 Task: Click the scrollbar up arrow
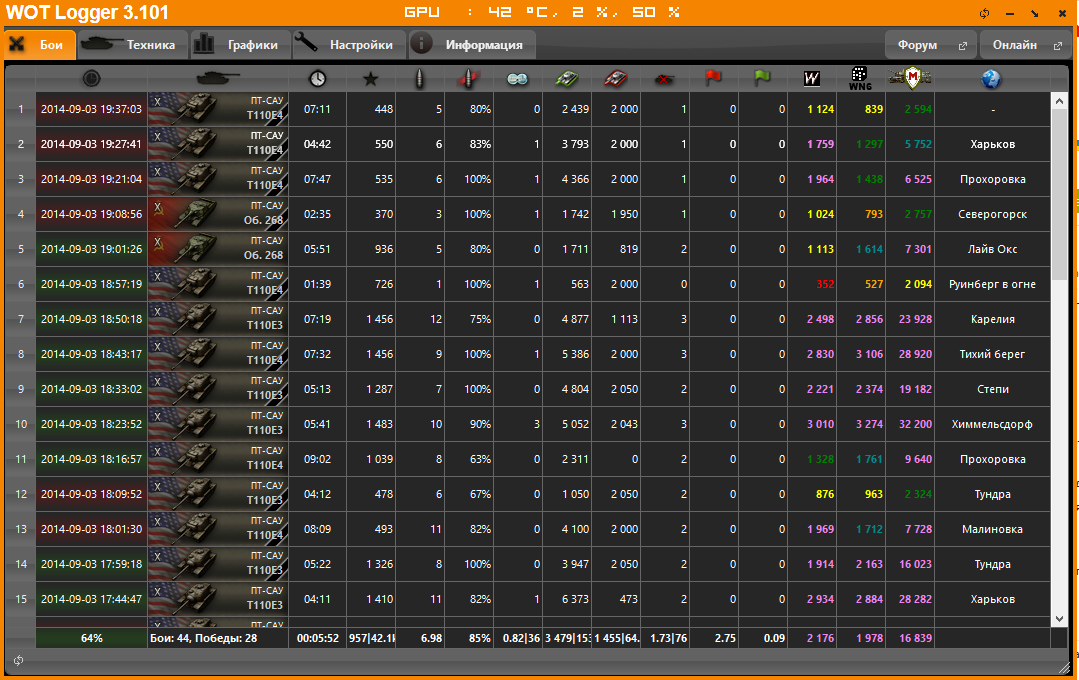pyautogui.click(x=1059, y=101)
